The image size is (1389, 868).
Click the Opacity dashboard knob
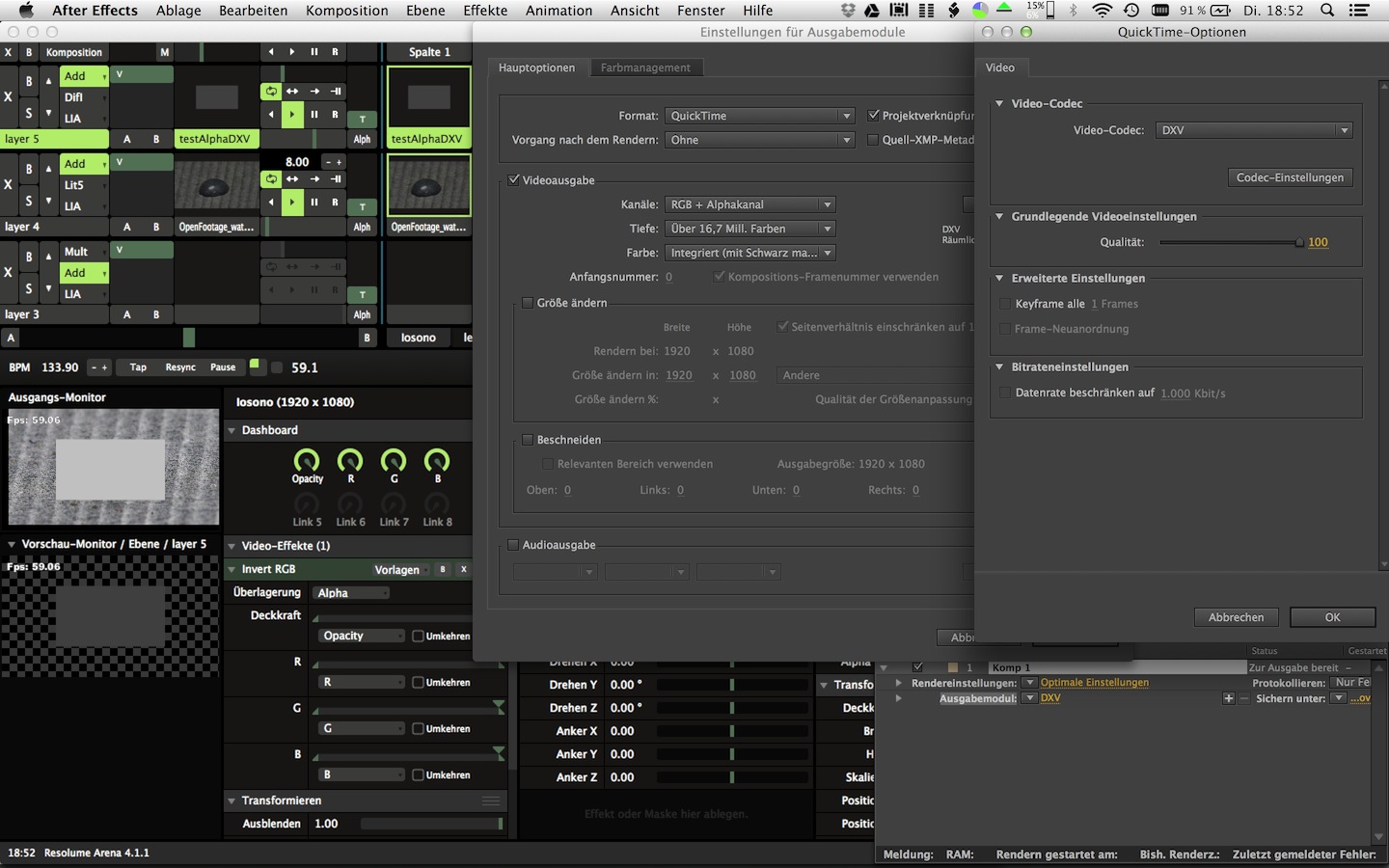[307, 461]
